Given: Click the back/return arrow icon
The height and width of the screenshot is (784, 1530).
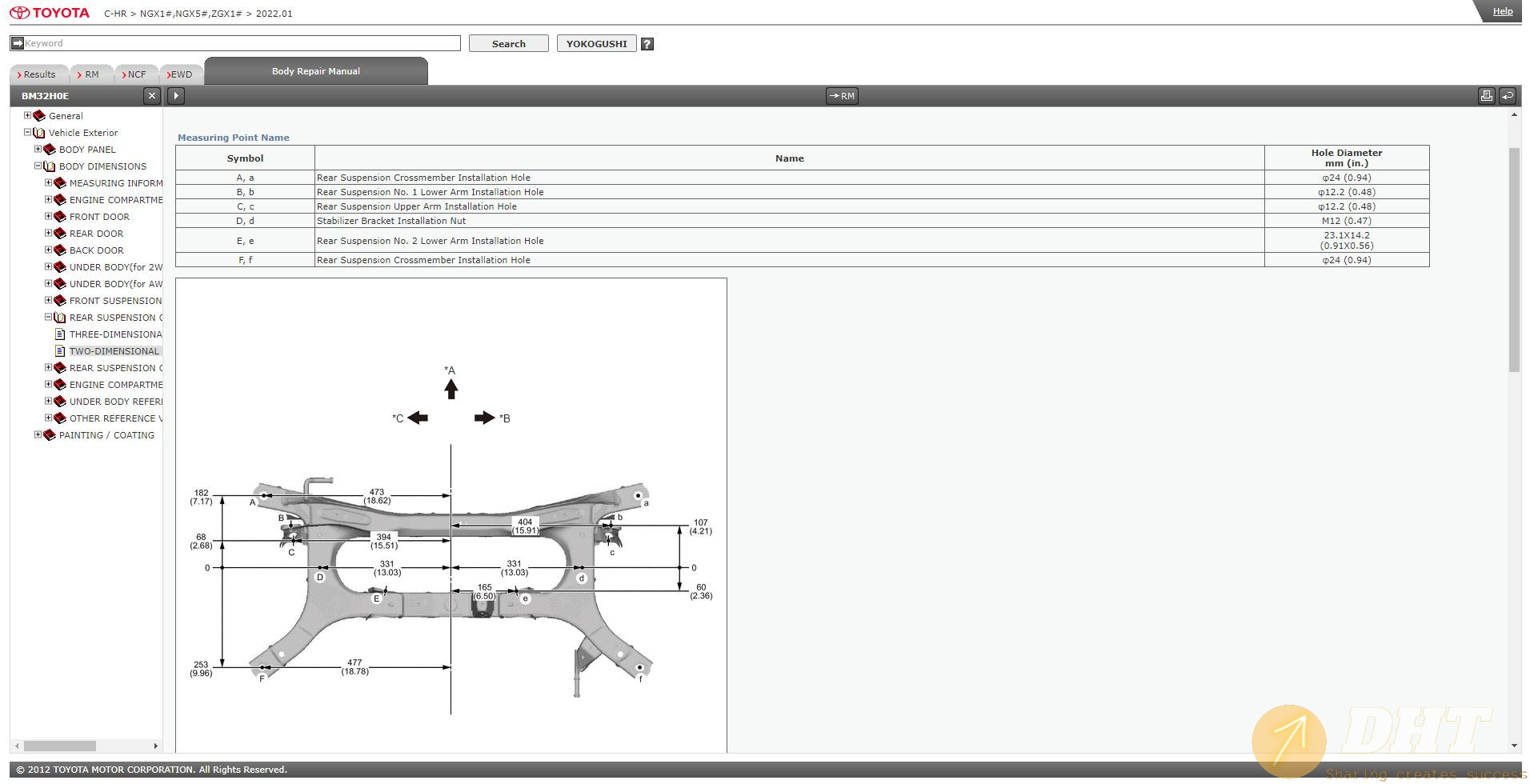Looking at the screenshot, I should coord(1507,96).
